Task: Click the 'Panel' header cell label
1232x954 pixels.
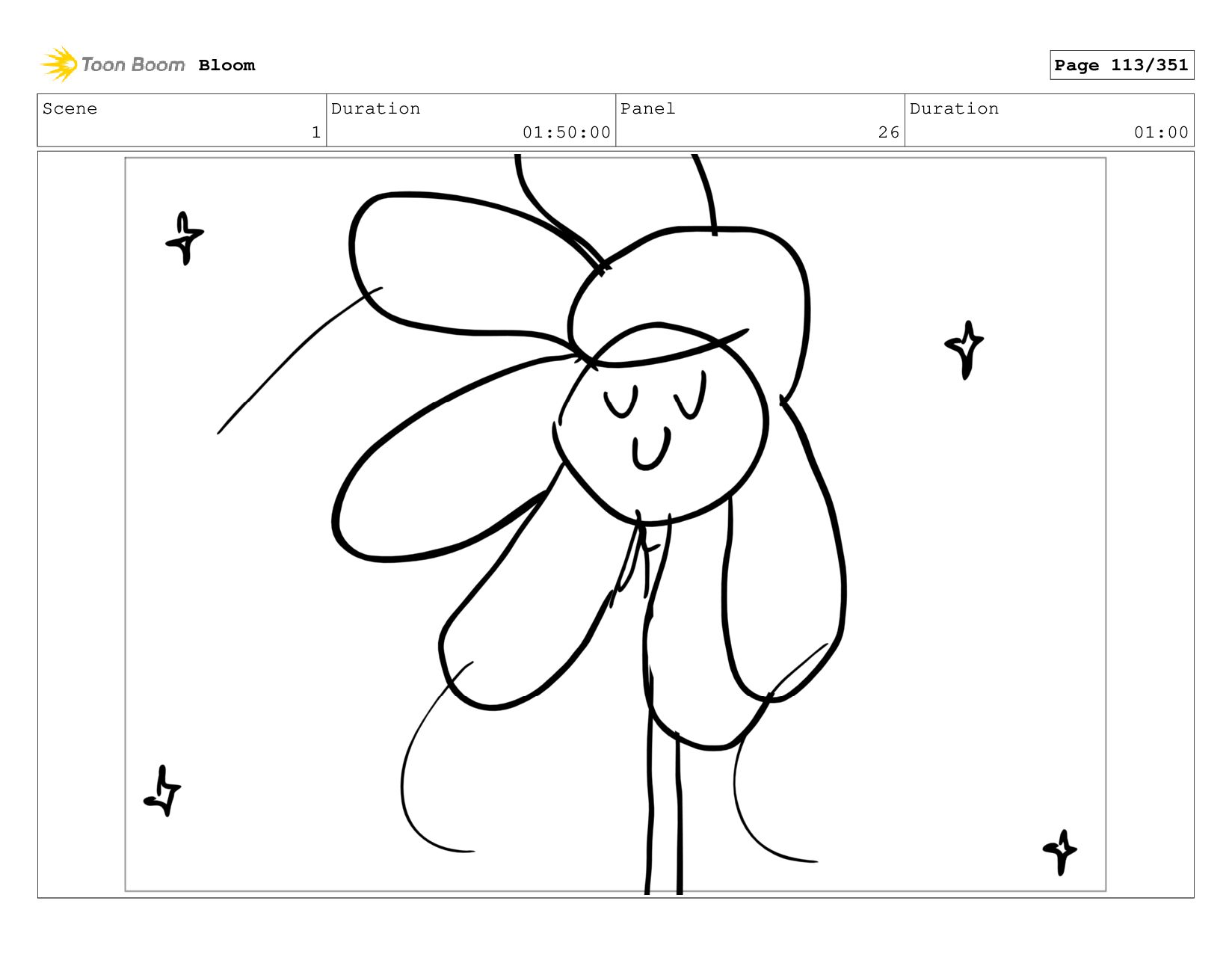Action: (x=647, y=108)
